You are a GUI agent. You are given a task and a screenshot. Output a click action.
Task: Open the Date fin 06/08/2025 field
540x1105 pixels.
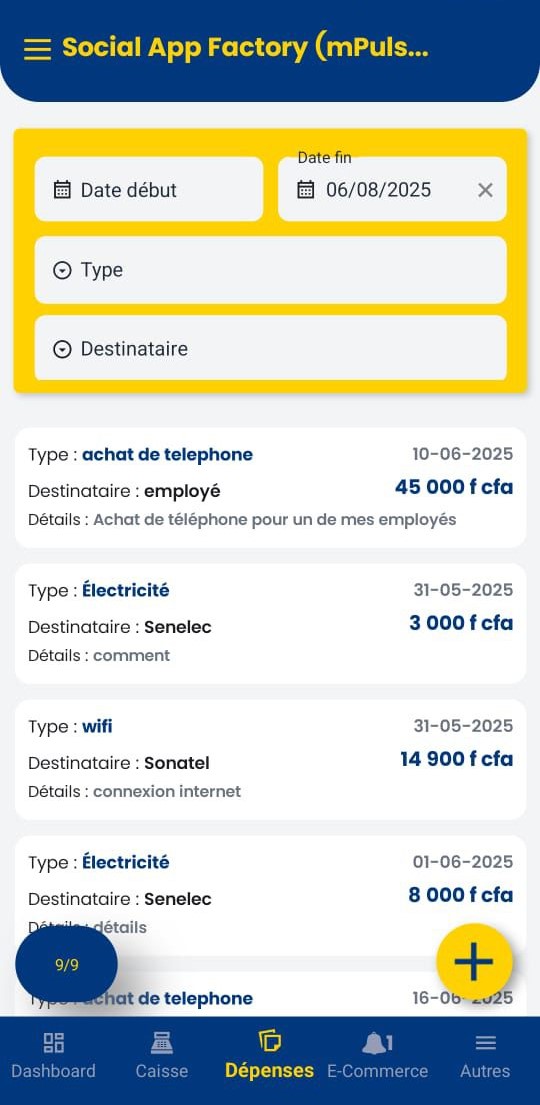(392, 189)
